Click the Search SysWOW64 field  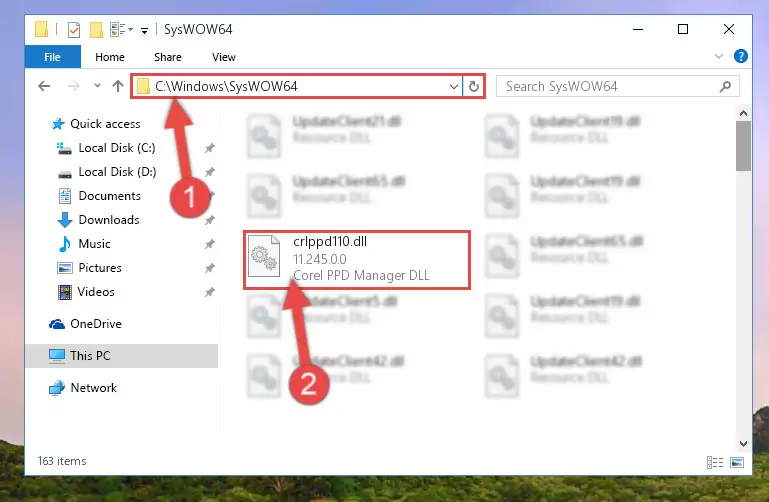pos(617,86)
